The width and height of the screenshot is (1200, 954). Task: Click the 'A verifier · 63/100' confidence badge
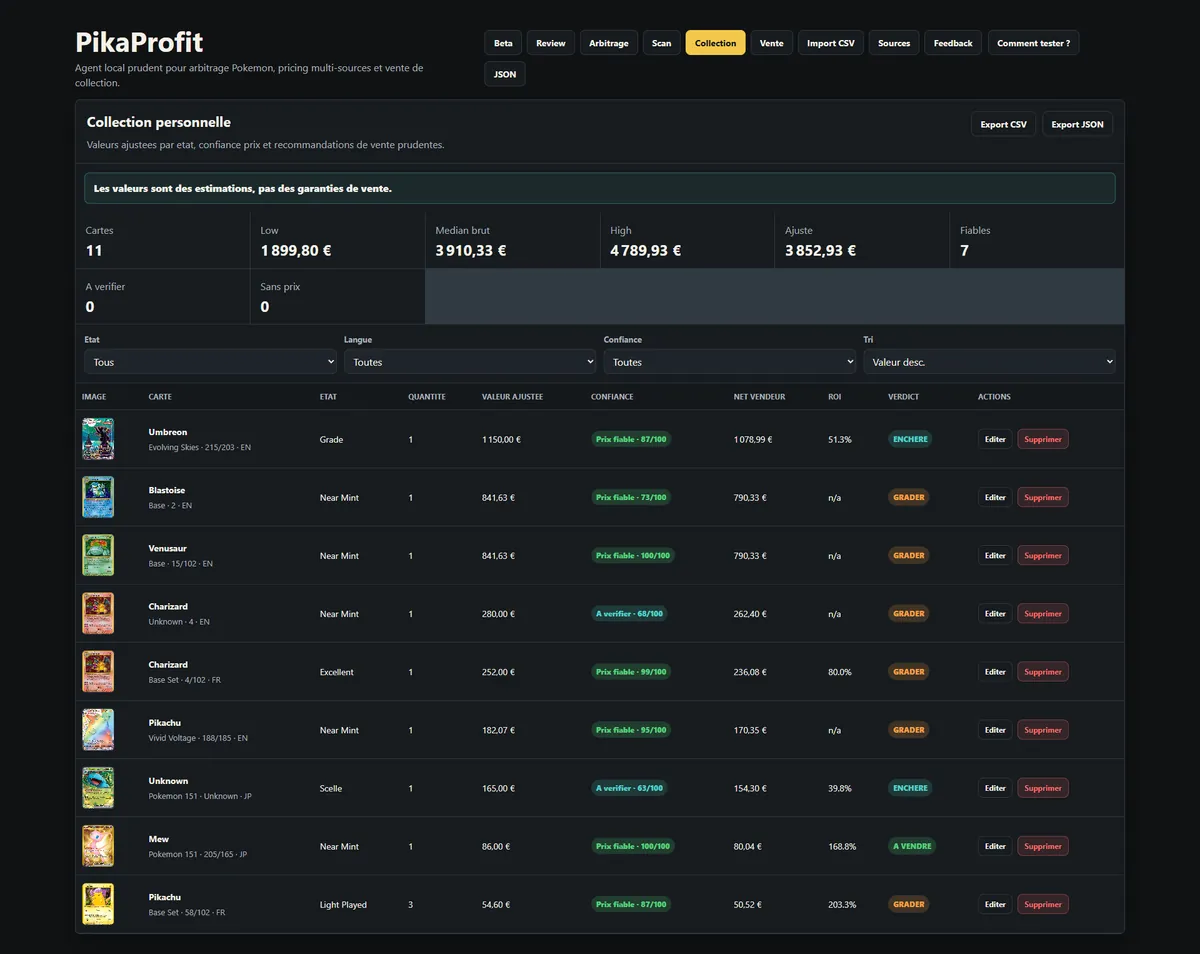pyautogui.click(x=629, y=788)
